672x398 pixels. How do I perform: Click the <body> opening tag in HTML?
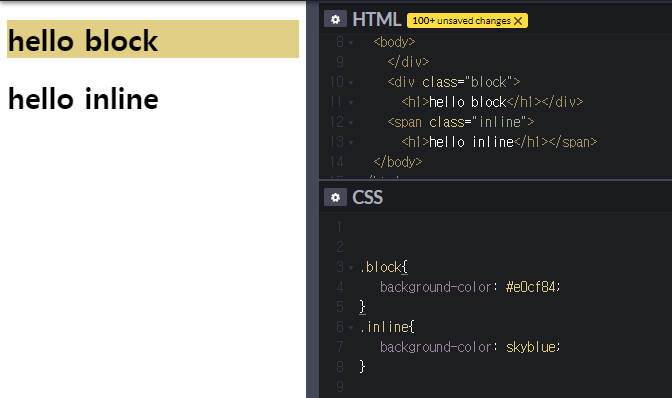click(x=394, y=42)
